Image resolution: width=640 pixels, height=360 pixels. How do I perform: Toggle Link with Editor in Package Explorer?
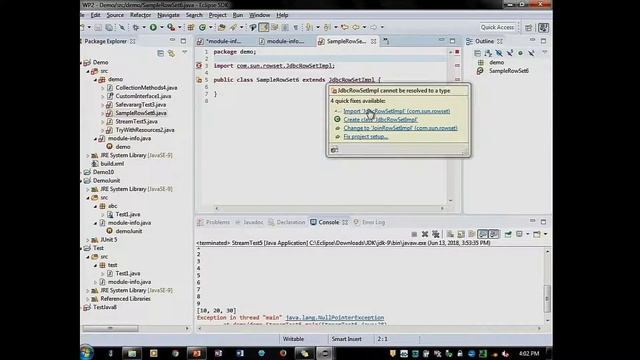171,53
